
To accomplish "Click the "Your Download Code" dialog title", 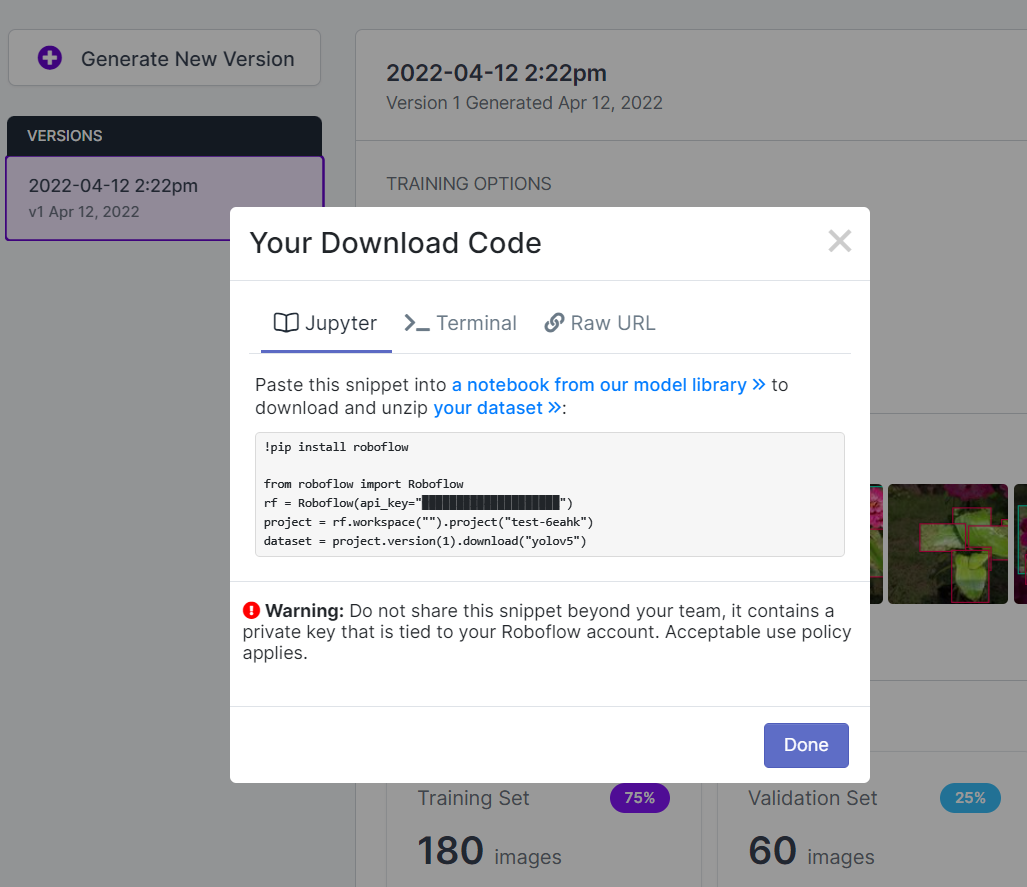I will coord(396,243).
